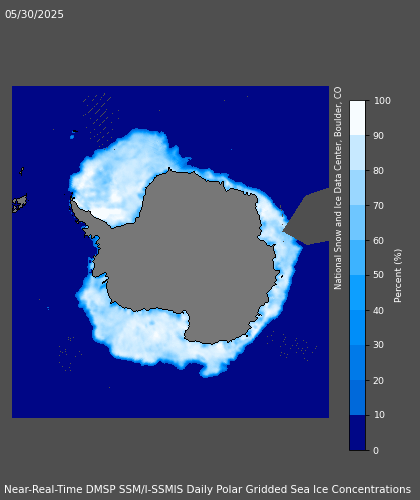The width and height of the screenshot is (420, 500).
Task: Click the 05/30/2025 date label
Action: point(34,15)
